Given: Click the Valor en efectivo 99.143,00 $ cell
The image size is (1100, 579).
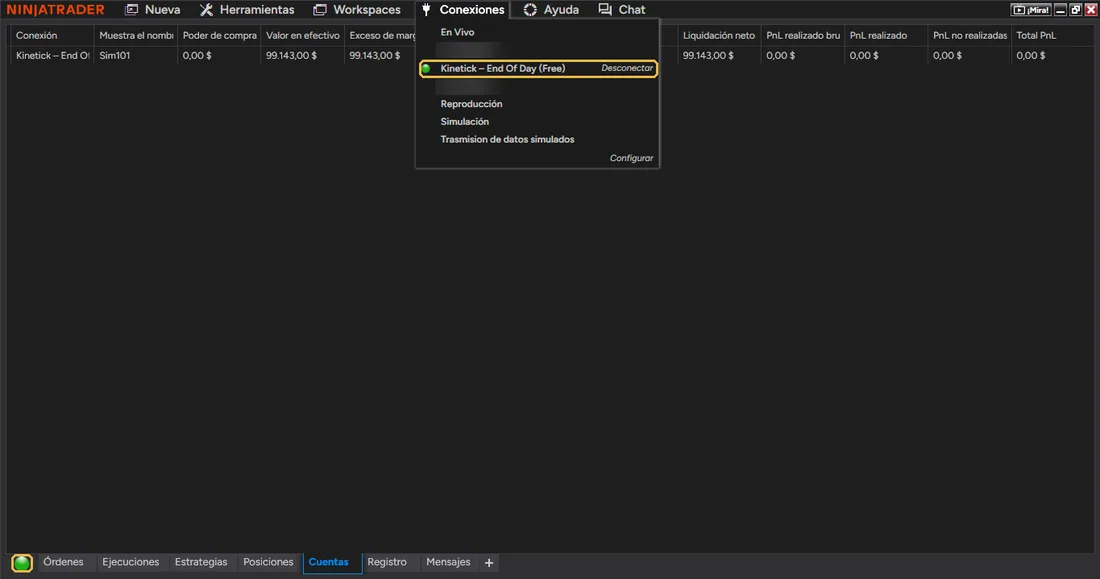Looking at the screenshot, I should (302, 55).
